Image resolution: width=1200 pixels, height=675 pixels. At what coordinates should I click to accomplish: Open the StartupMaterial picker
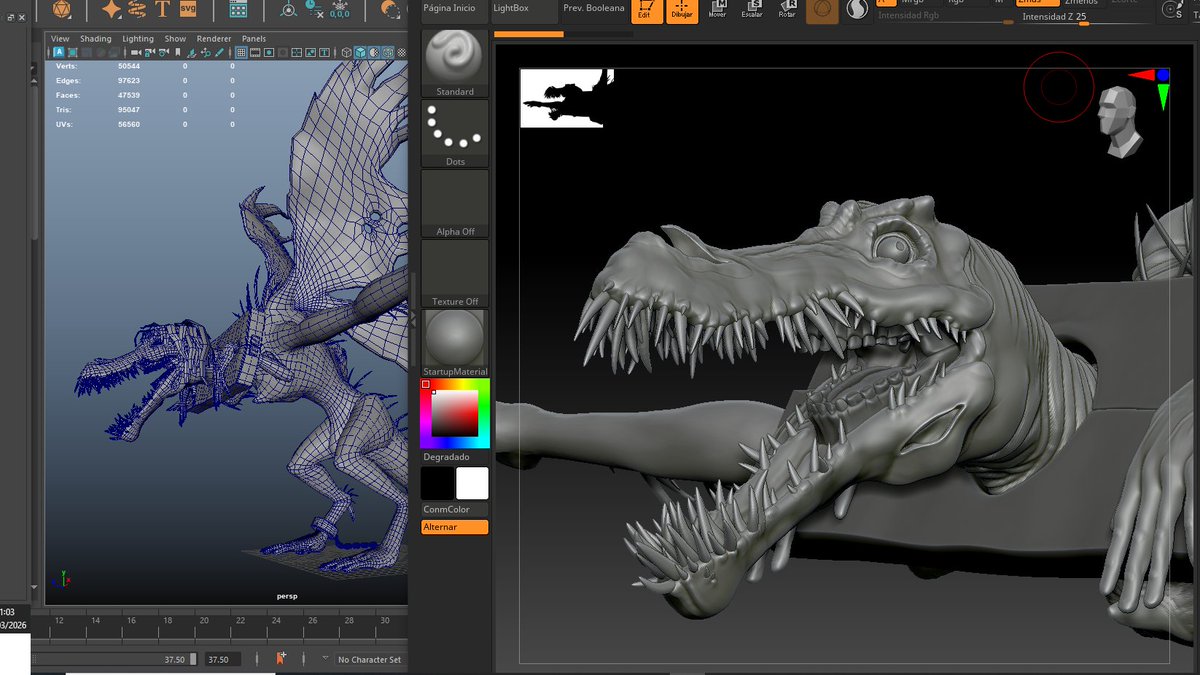[x=455, y=343]
